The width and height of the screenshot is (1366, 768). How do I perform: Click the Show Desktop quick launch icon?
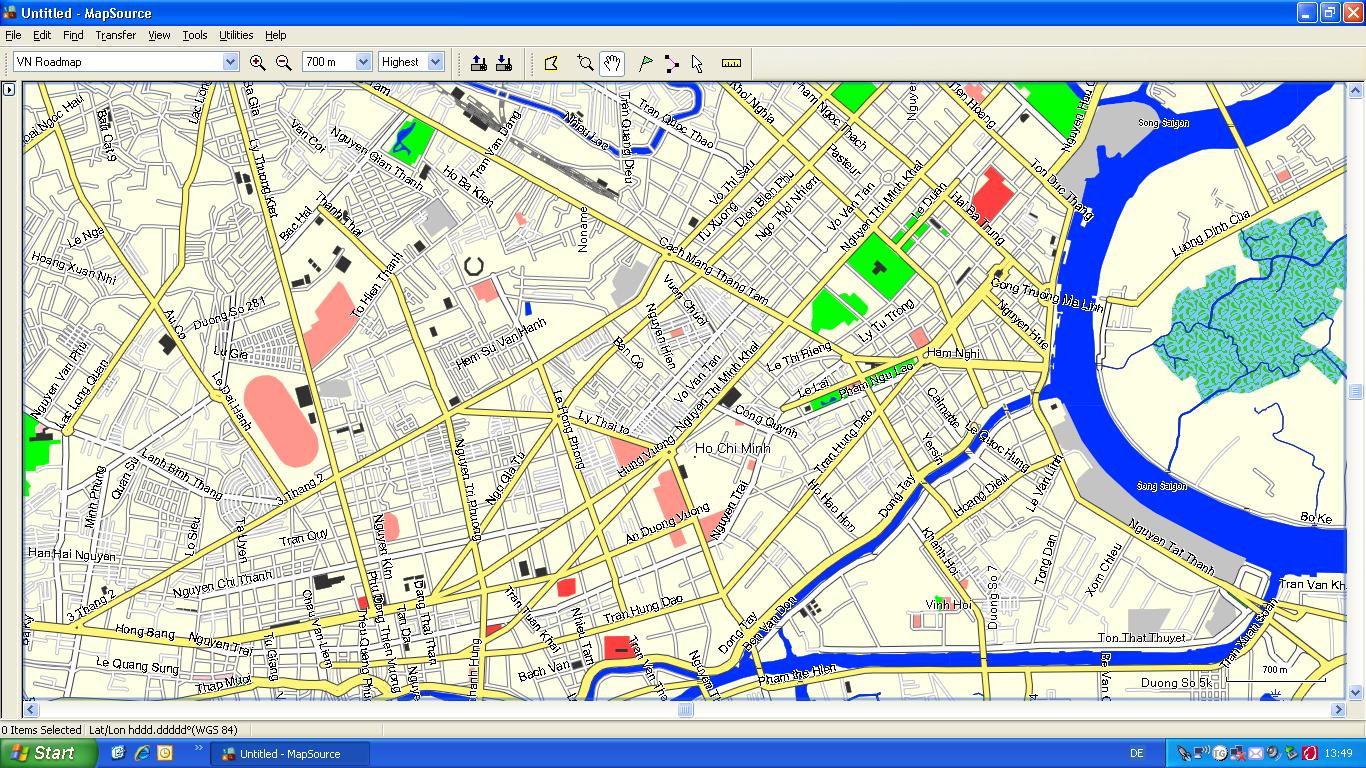(119, 753)
